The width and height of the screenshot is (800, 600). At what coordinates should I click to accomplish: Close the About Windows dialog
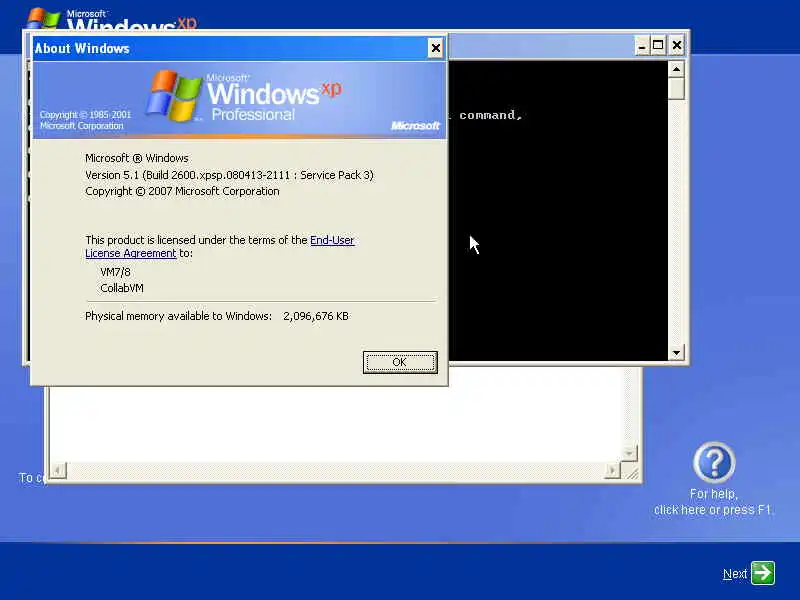(435, 48)
